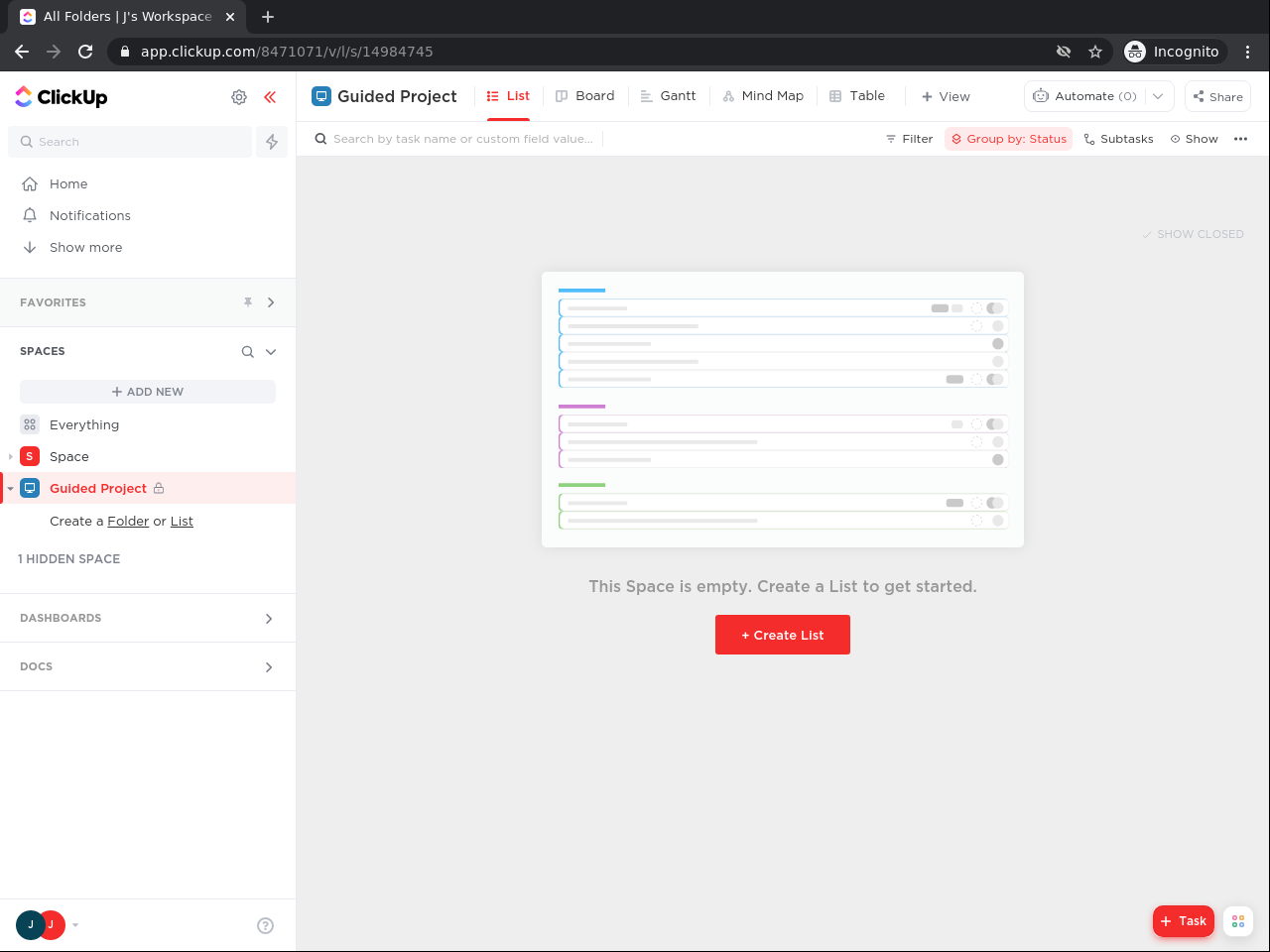Expand the Docs section
The width and height of the screenshot is (1270, 952).
269,667
